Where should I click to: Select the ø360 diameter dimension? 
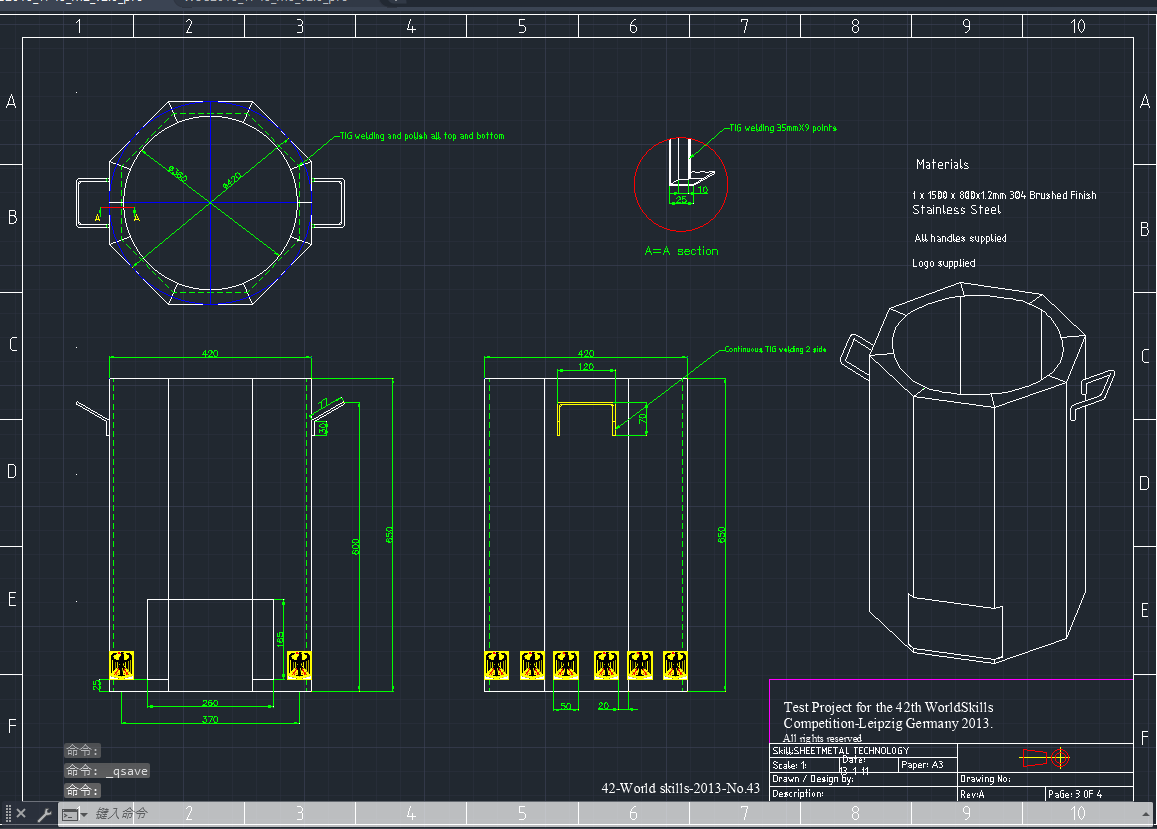point(177,174)
